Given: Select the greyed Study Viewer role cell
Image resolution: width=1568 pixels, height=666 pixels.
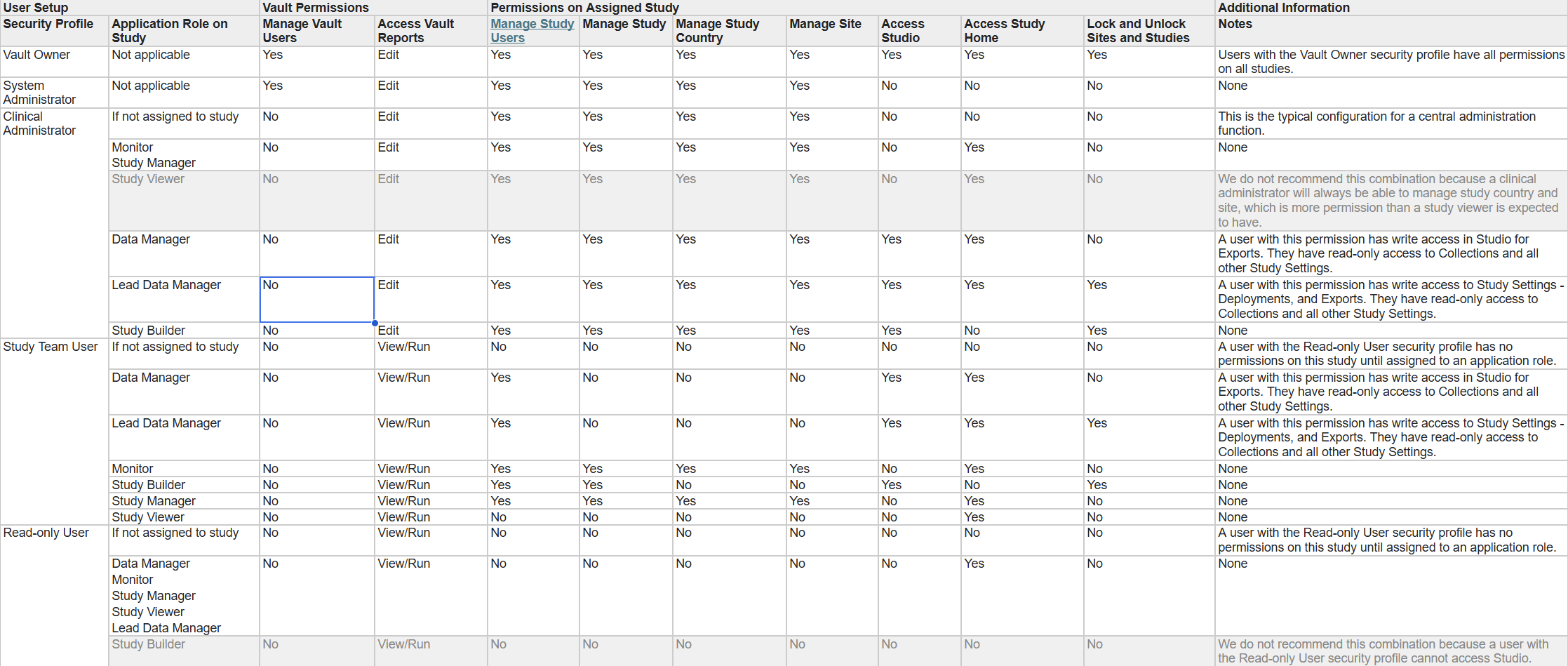Looking at the screenshot, I should [x=149, y=180].
